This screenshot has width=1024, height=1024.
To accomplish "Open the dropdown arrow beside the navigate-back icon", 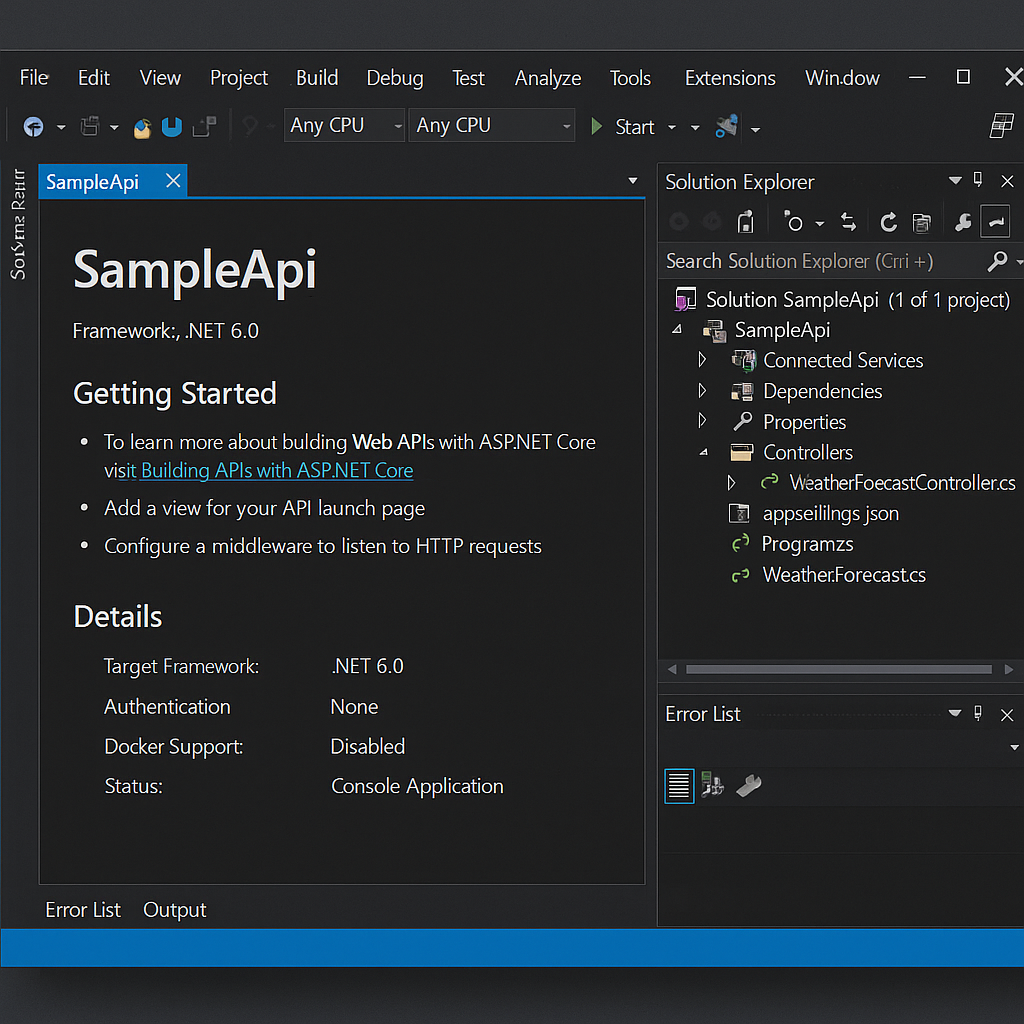I will point(61,127).
